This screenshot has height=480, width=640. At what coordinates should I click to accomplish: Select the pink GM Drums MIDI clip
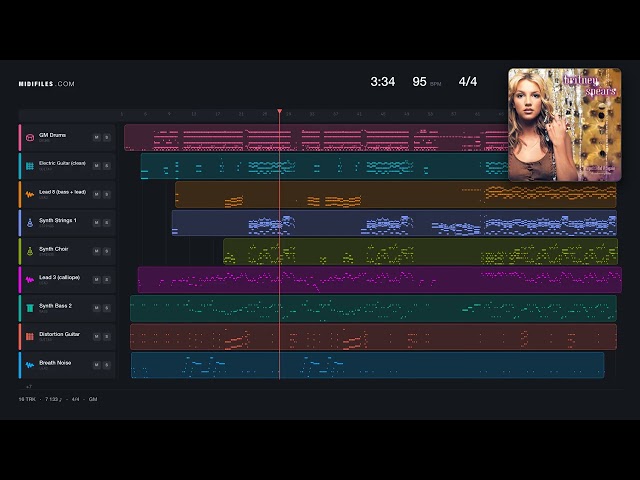click(316, 138)
